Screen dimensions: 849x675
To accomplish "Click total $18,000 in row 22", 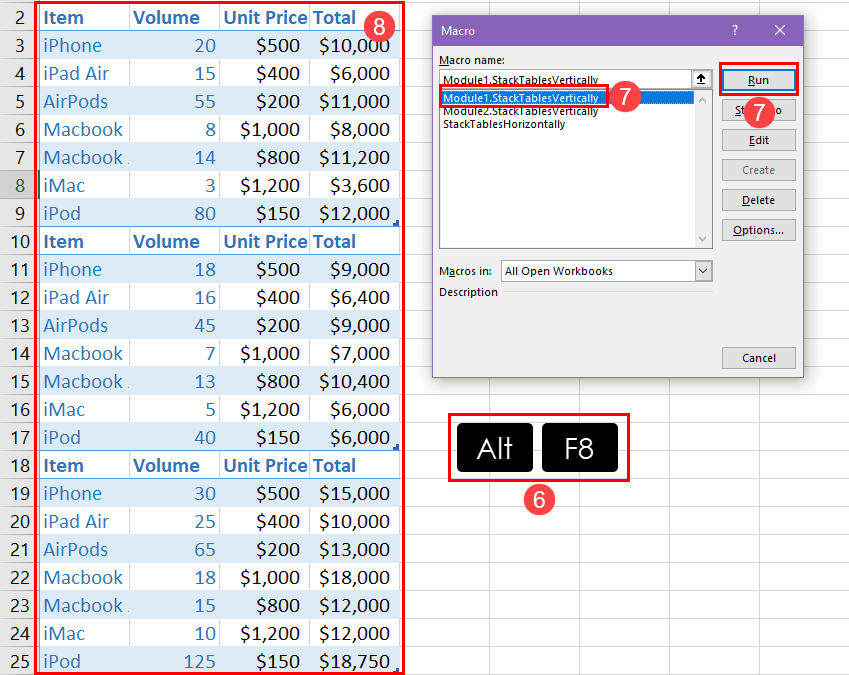I will pos(355,578).
